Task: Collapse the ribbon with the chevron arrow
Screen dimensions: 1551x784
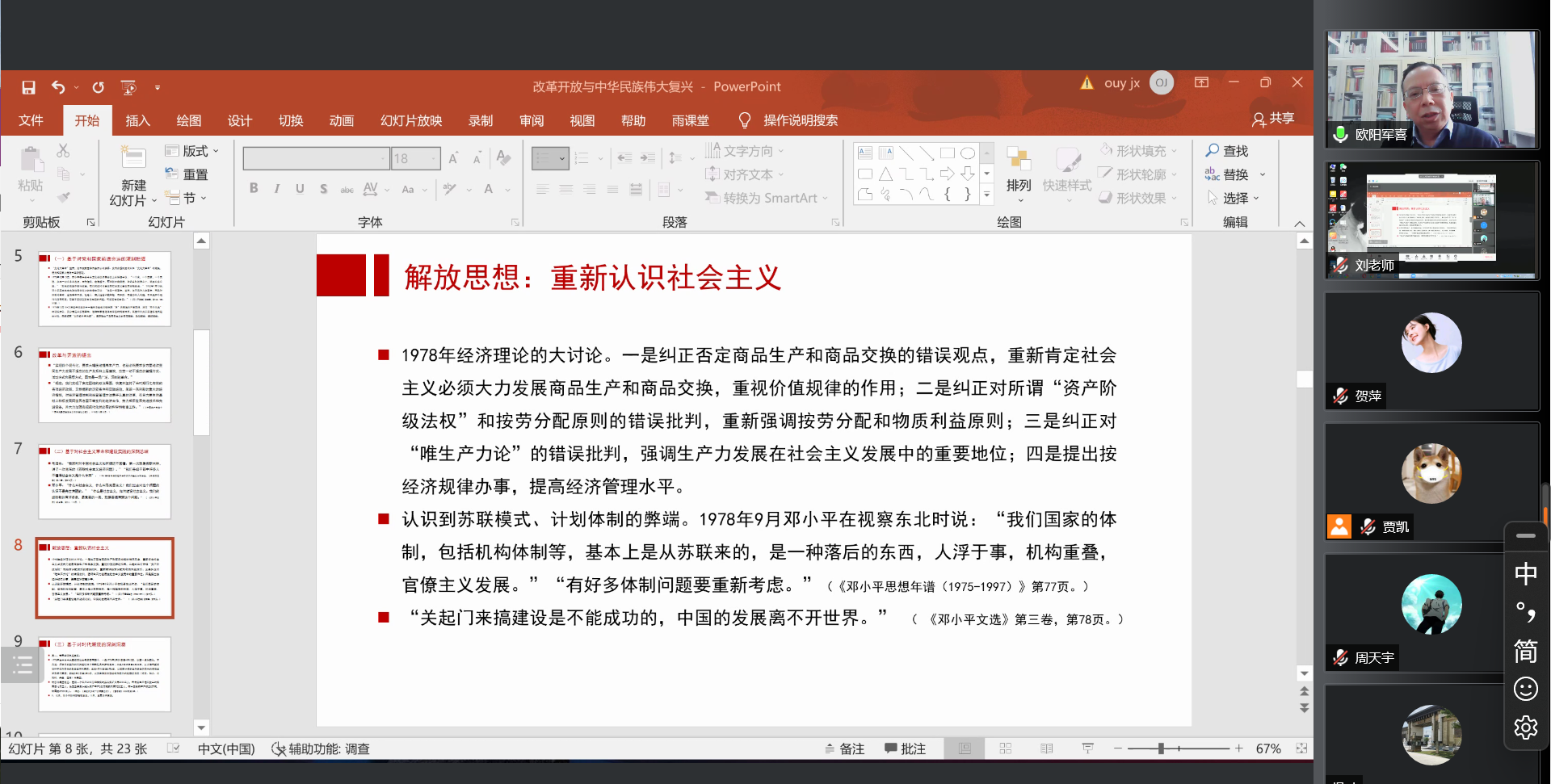Action: tap(1299, 224)
